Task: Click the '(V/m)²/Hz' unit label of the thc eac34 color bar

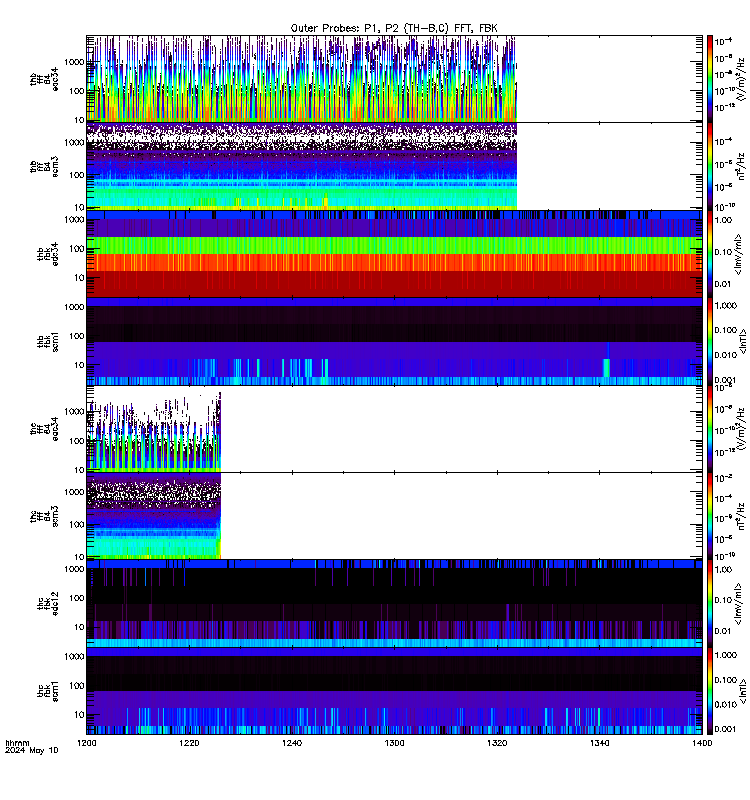Action: click(742, 429)
